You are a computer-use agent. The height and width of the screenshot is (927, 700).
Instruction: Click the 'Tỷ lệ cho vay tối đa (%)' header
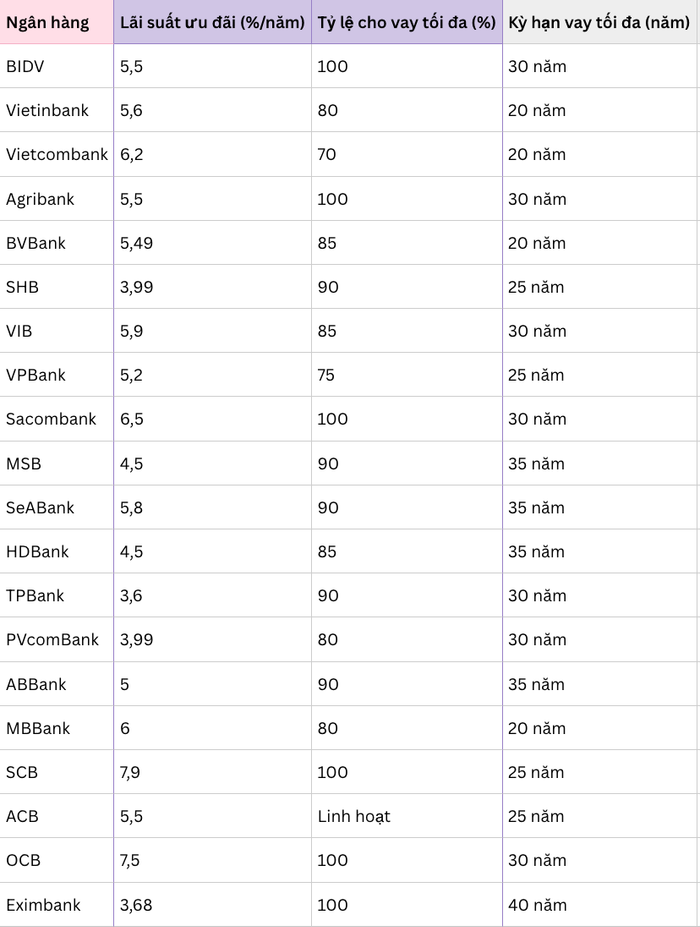(406, 22)
